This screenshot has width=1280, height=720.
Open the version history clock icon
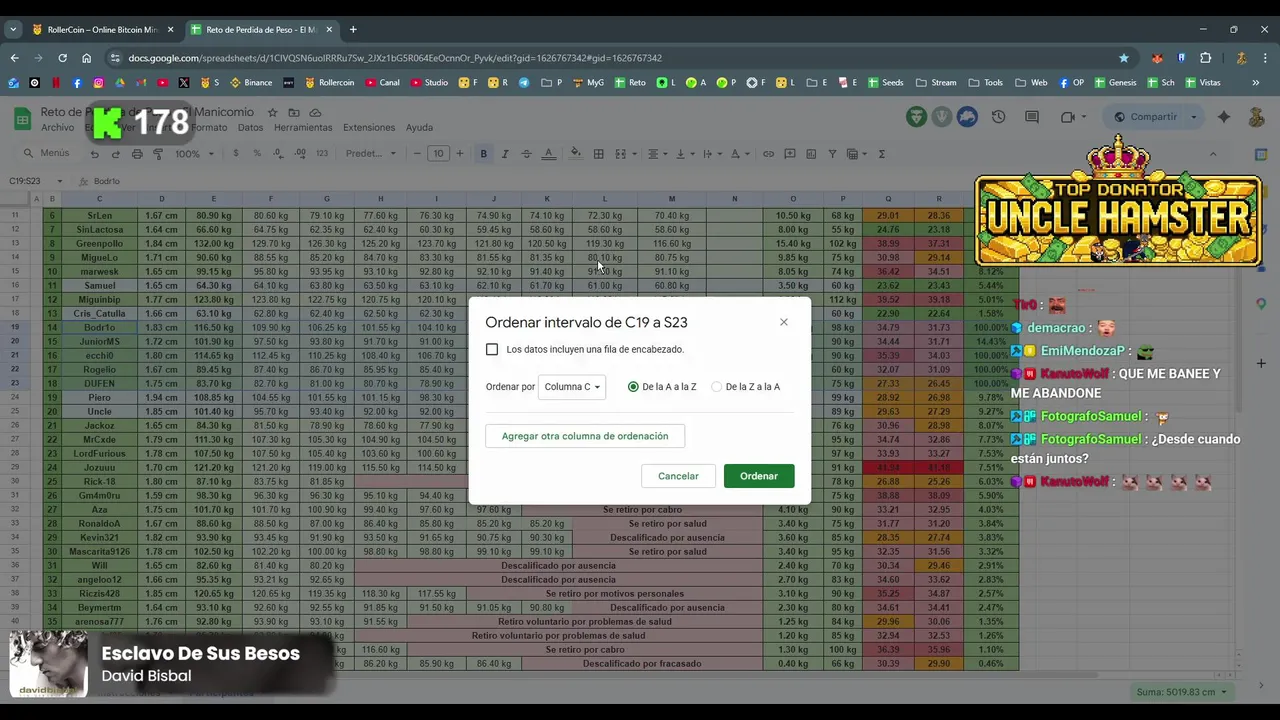[998, 117]
